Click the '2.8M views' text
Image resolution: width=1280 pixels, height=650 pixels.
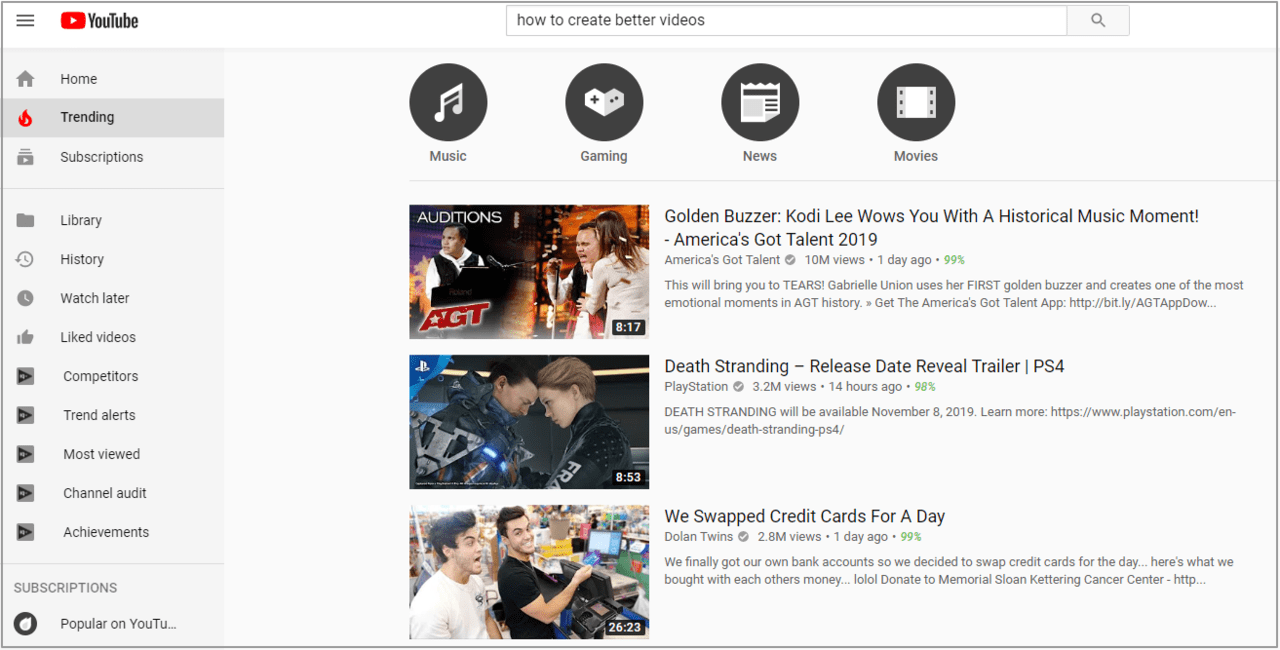(789, 537)
